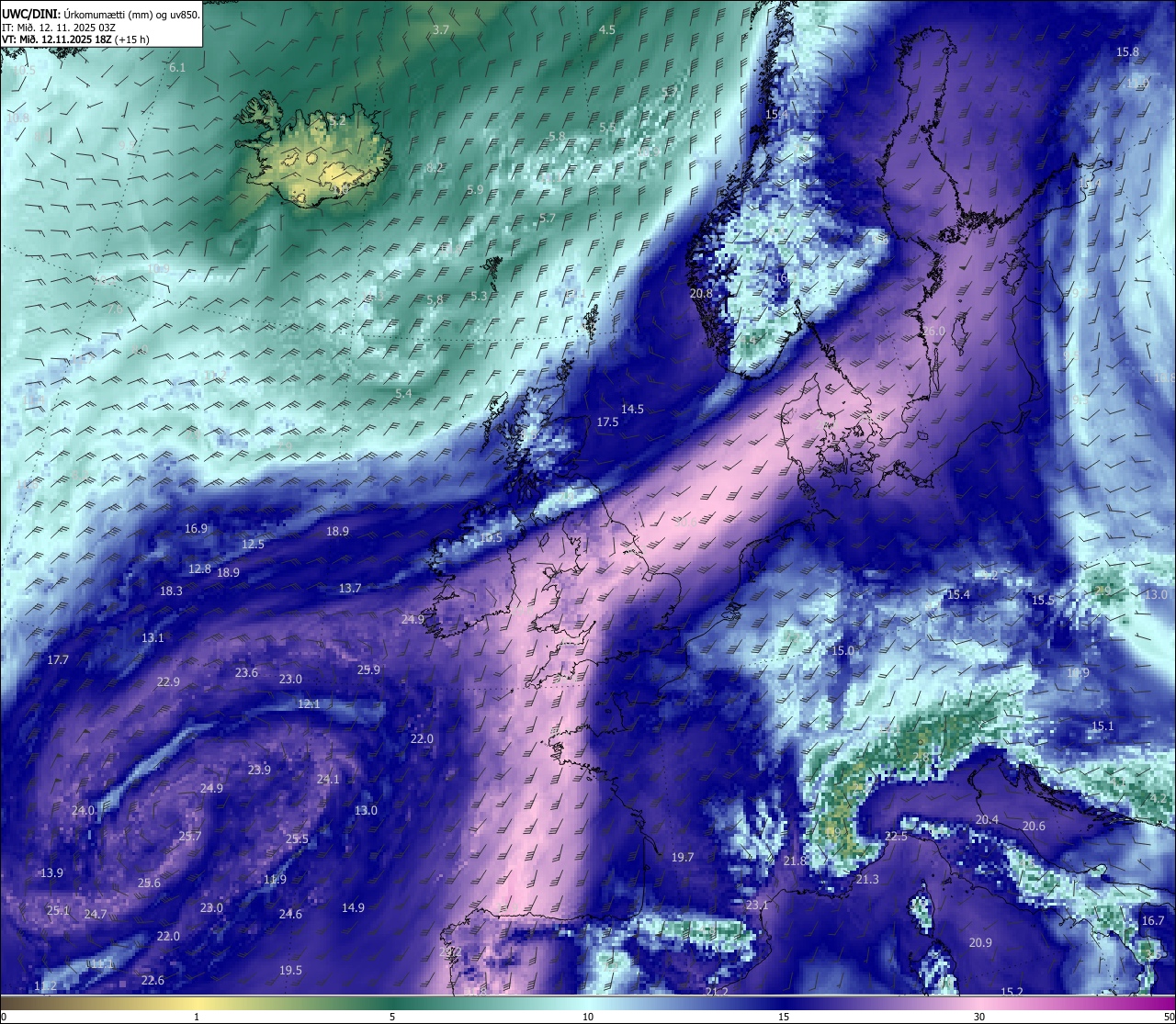Click the value 15.5 over eastern Europe

click(x=1043, y=600)
